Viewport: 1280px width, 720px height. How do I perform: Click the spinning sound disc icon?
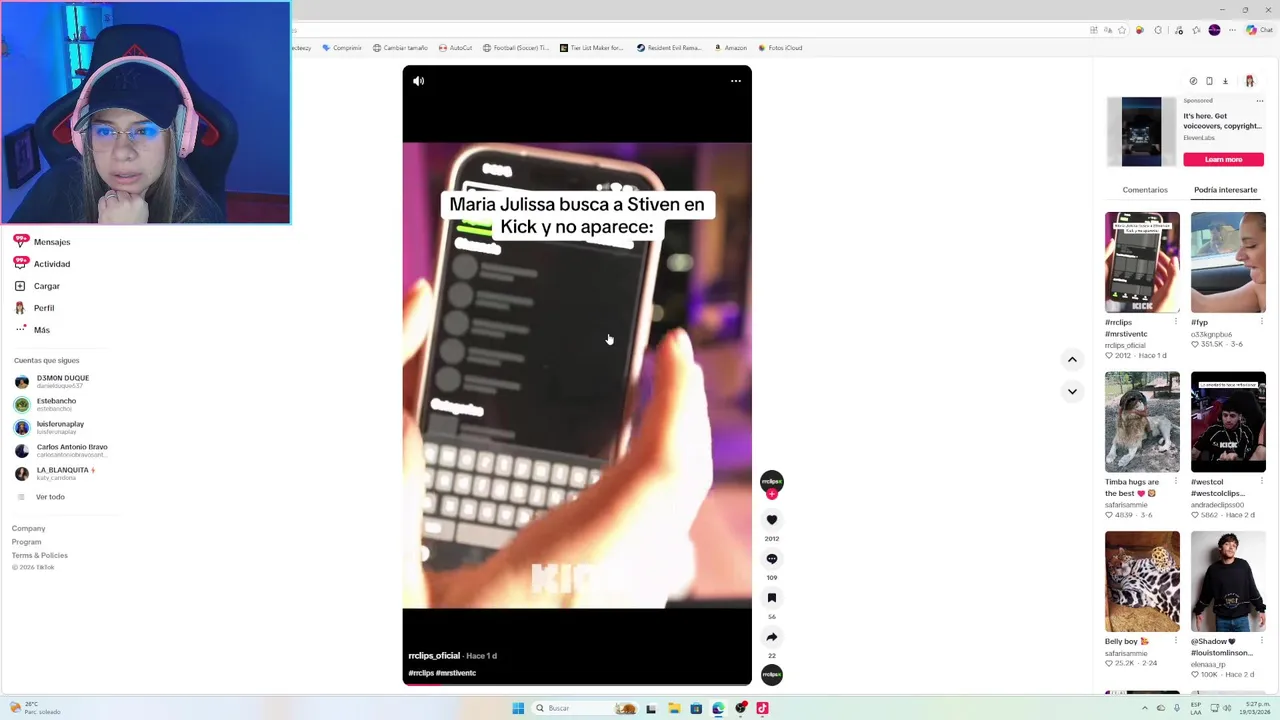(772, 675)
